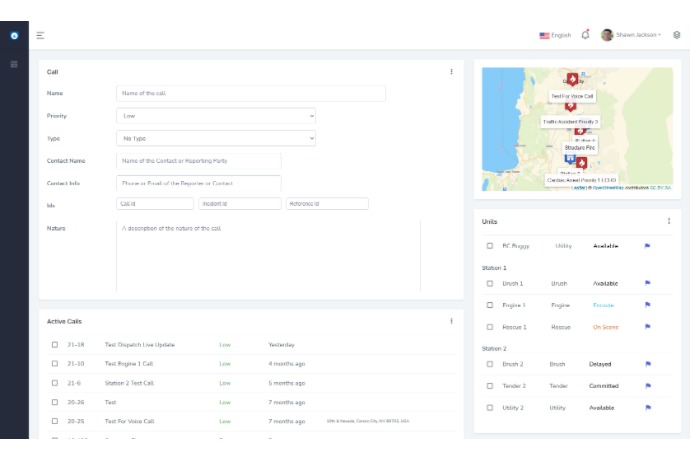
Task: Select call 21-10 checkbox
Action: (x=55, y=364)
